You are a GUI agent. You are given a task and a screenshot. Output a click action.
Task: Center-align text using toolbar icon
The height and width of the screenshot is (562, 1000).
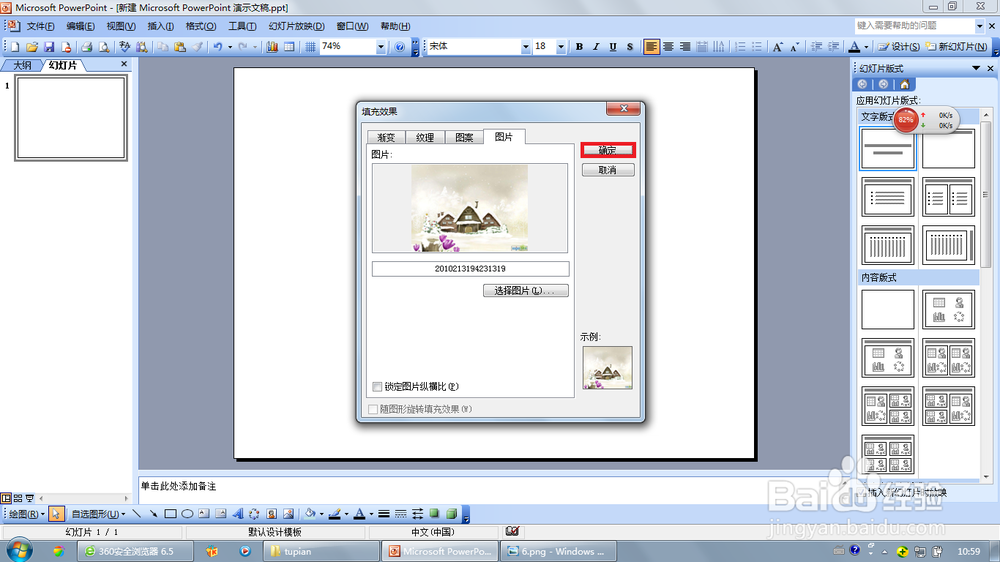tap(668, 47)
